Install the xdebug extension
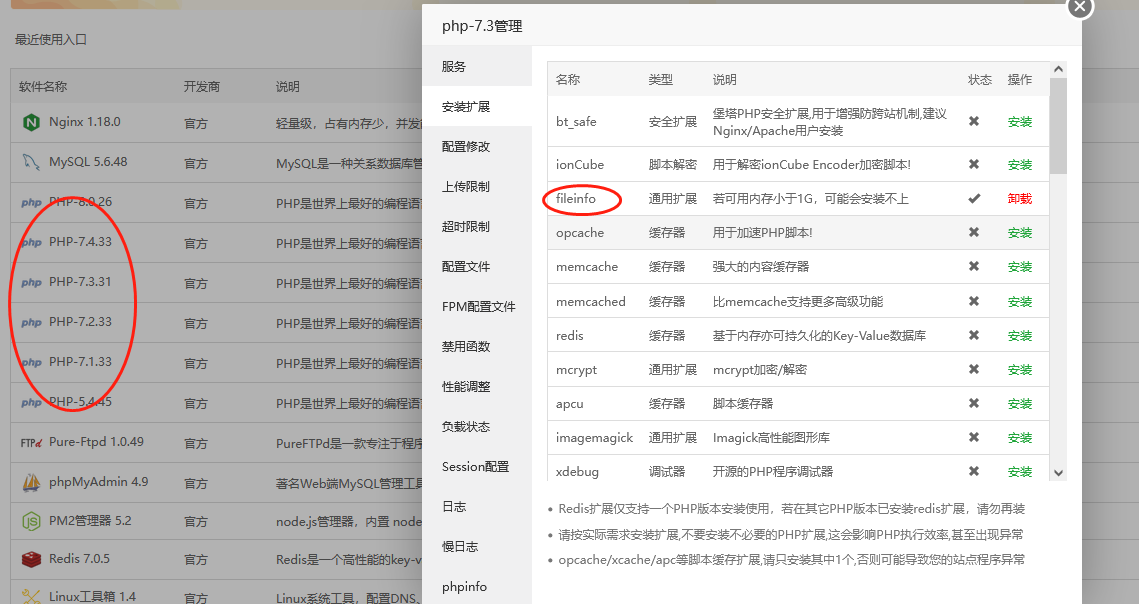1139x604 pixels. tap(1020, 472)
